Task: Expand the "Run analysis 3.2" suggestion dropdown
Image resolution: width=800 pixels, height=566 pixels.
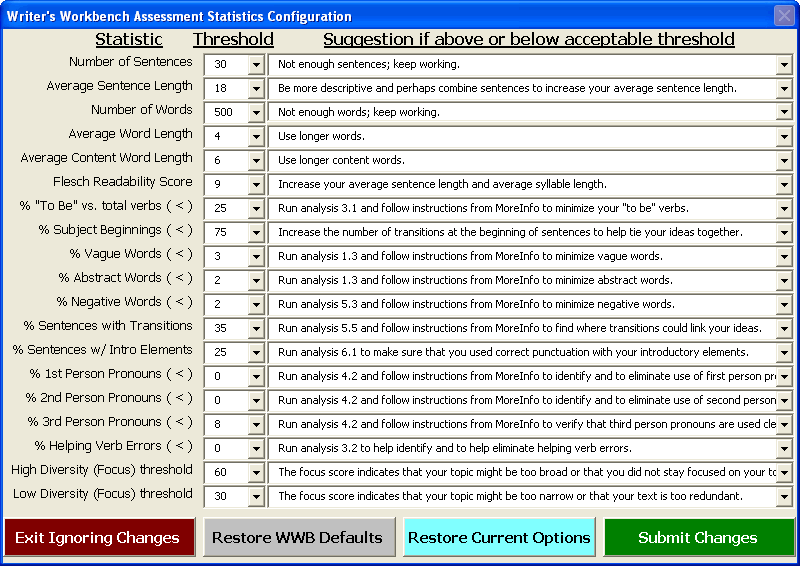Action: click(x=784, y=448)
